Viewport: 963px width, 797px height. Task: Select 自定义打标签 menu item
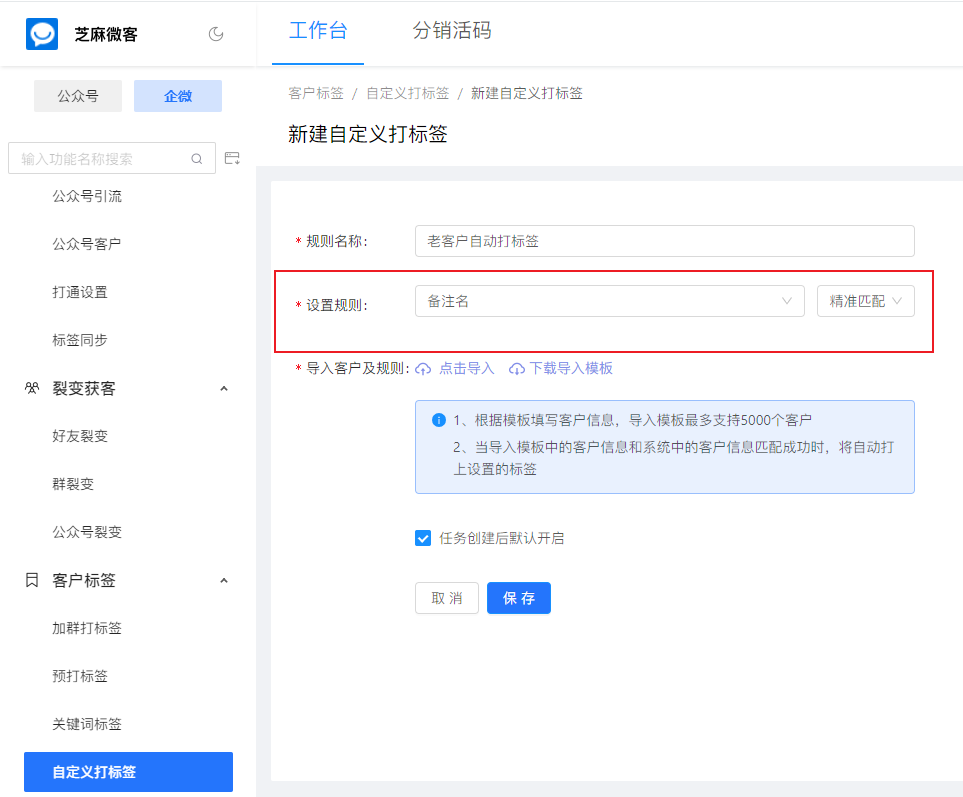click(128, 772)
